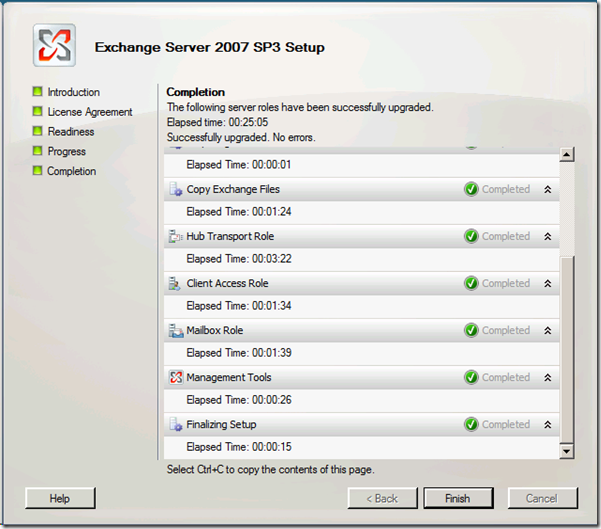
Task: Click the Hub Transport Role icon
Action: 176,237
